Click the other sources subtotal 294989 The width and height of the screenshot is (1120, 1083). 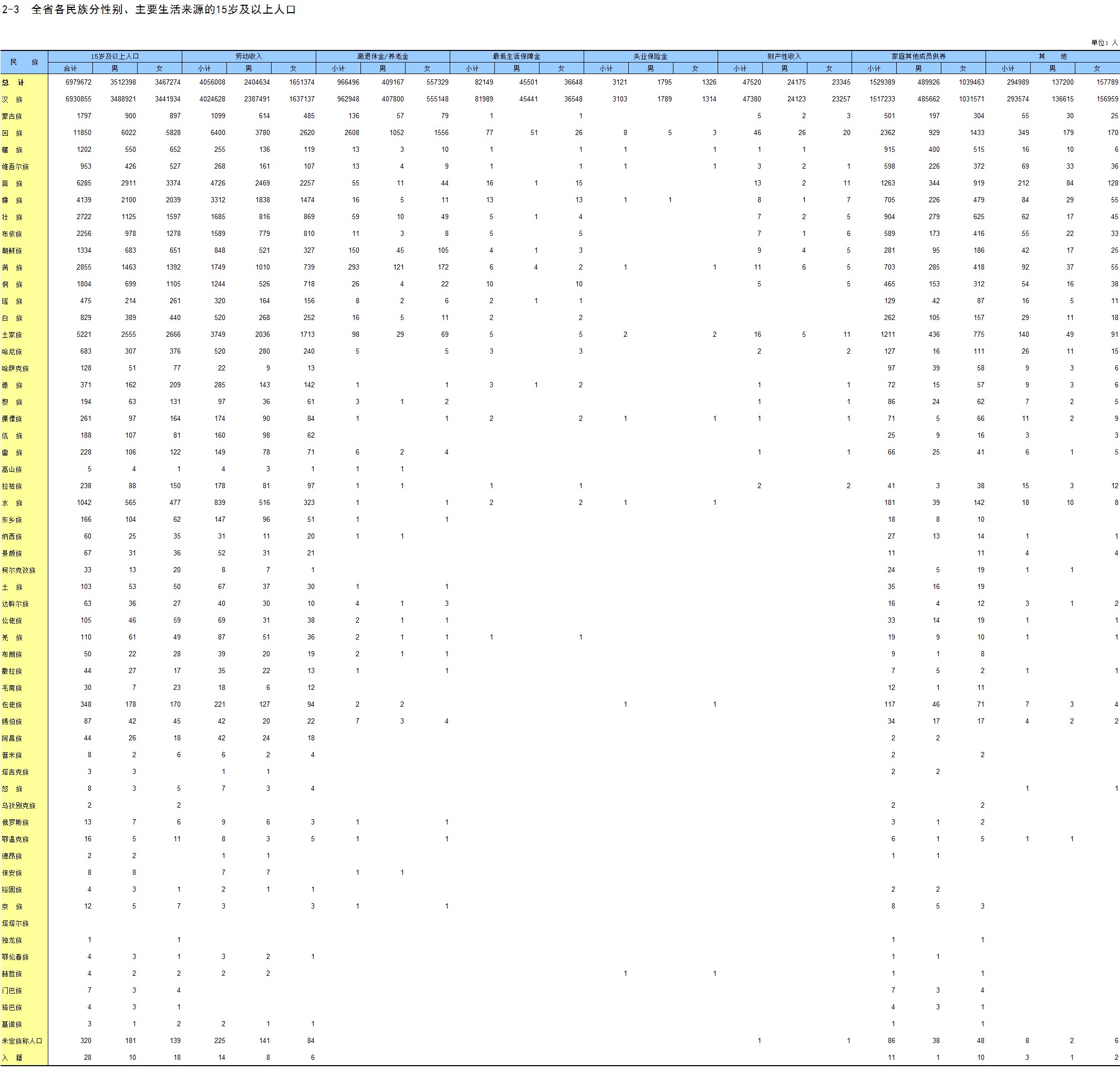pos(1018,82)
